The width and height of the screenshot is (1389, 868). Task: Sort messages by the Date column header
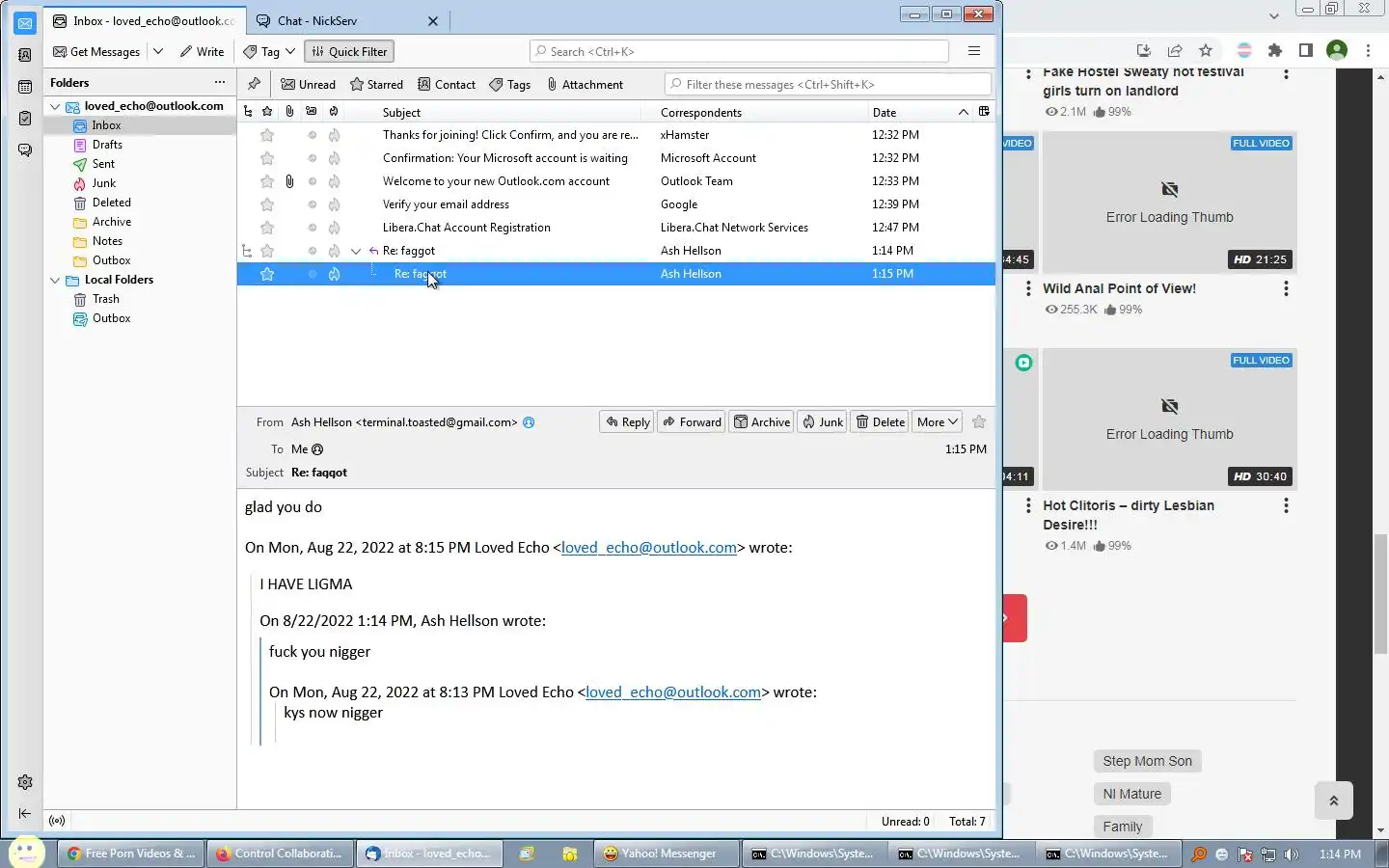(x=885, y=113)
